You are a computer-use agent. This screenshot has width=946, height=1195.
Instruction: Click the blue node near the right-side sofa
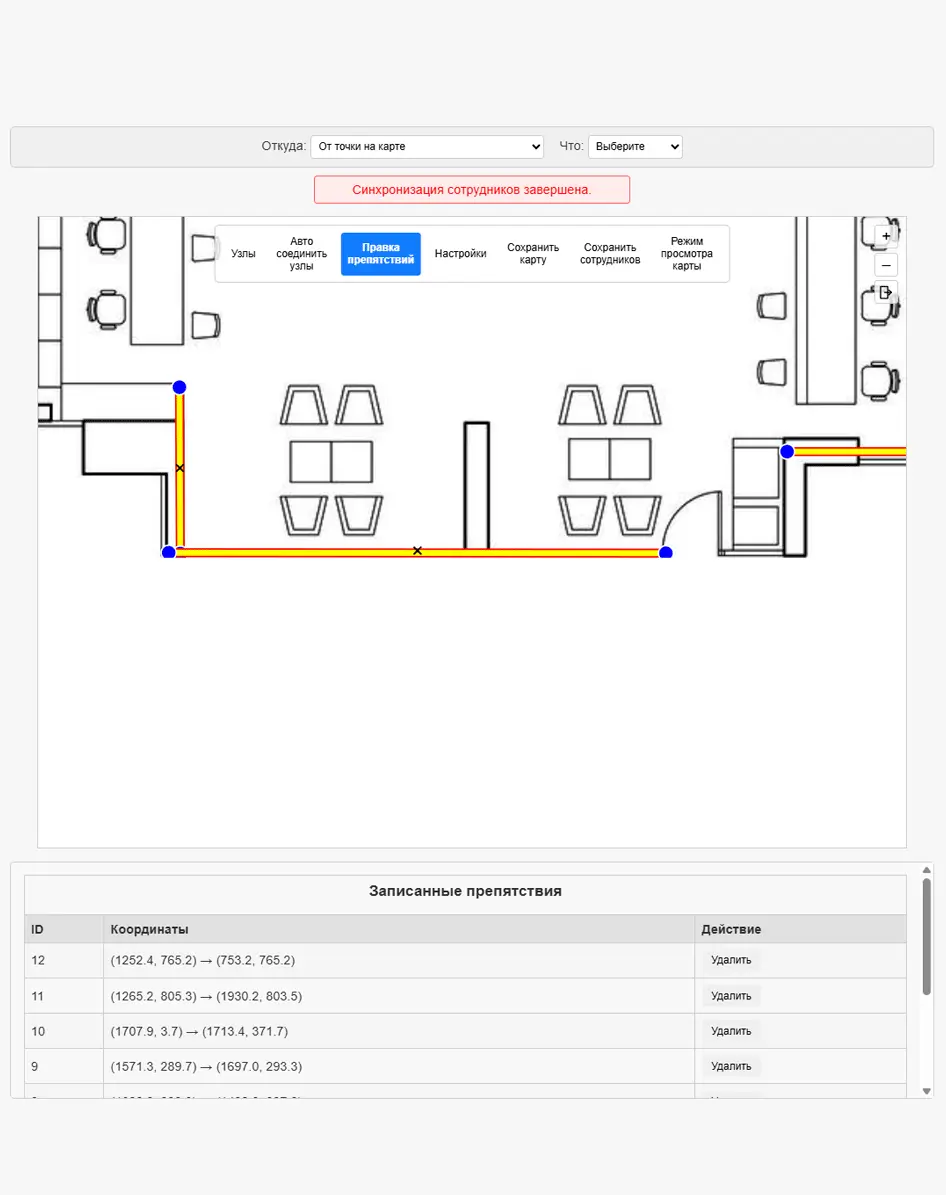pos(787,452)
